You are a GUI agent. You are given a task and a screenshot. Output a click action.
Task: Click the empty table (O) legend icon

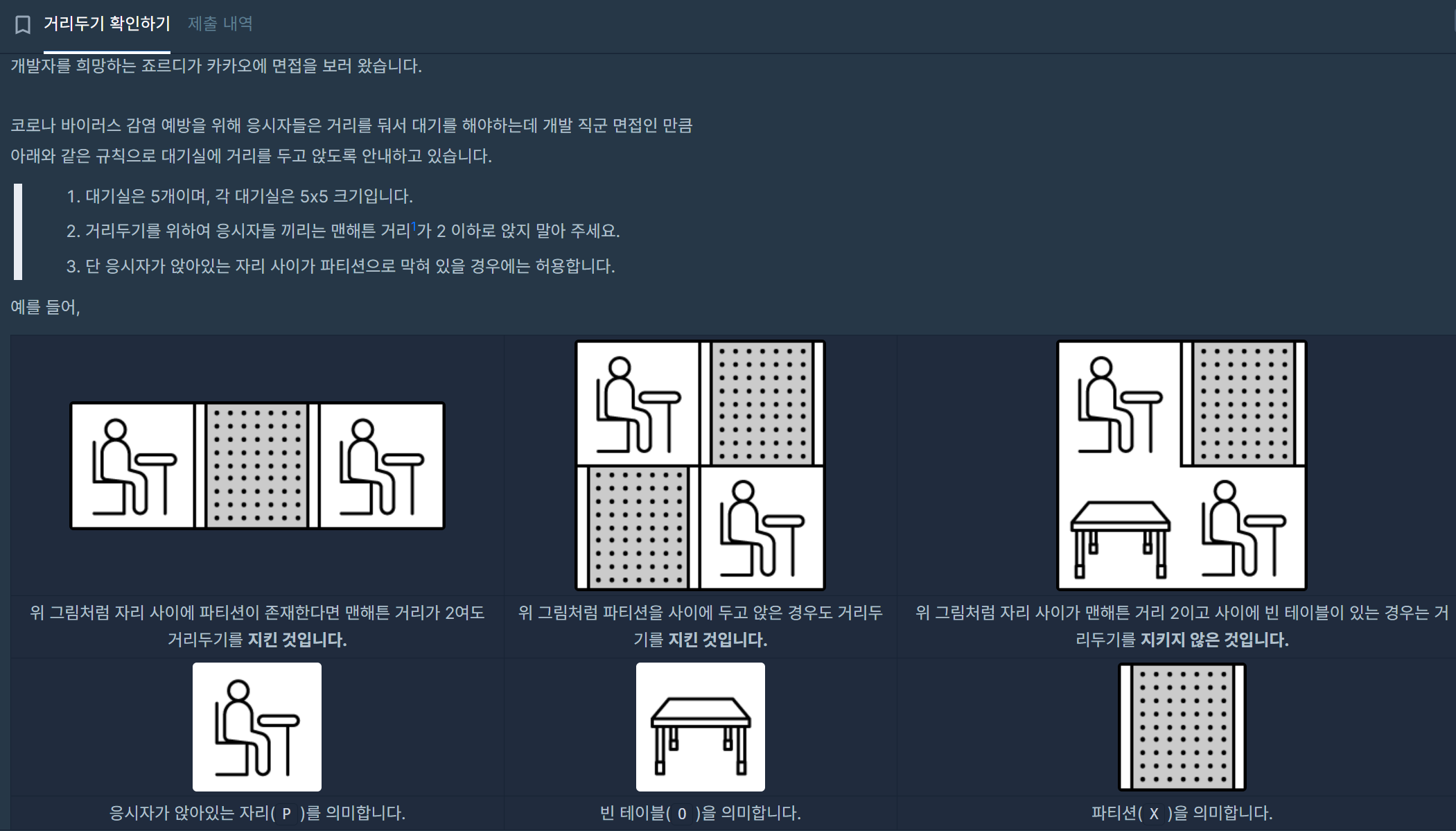point(700,726)
